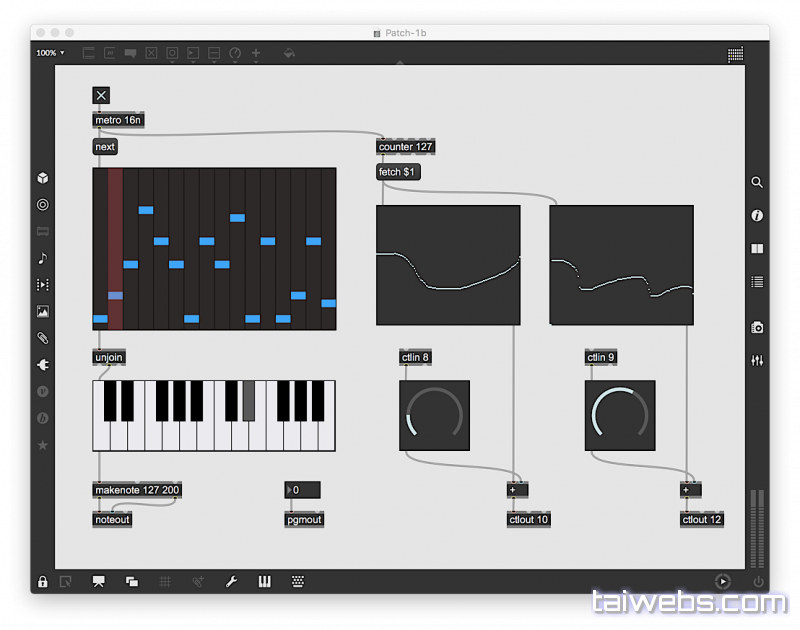Screen dimensions: 800x630
Task: Toggle the X switch above metro 16n
Action: click(x=101, y=95)
